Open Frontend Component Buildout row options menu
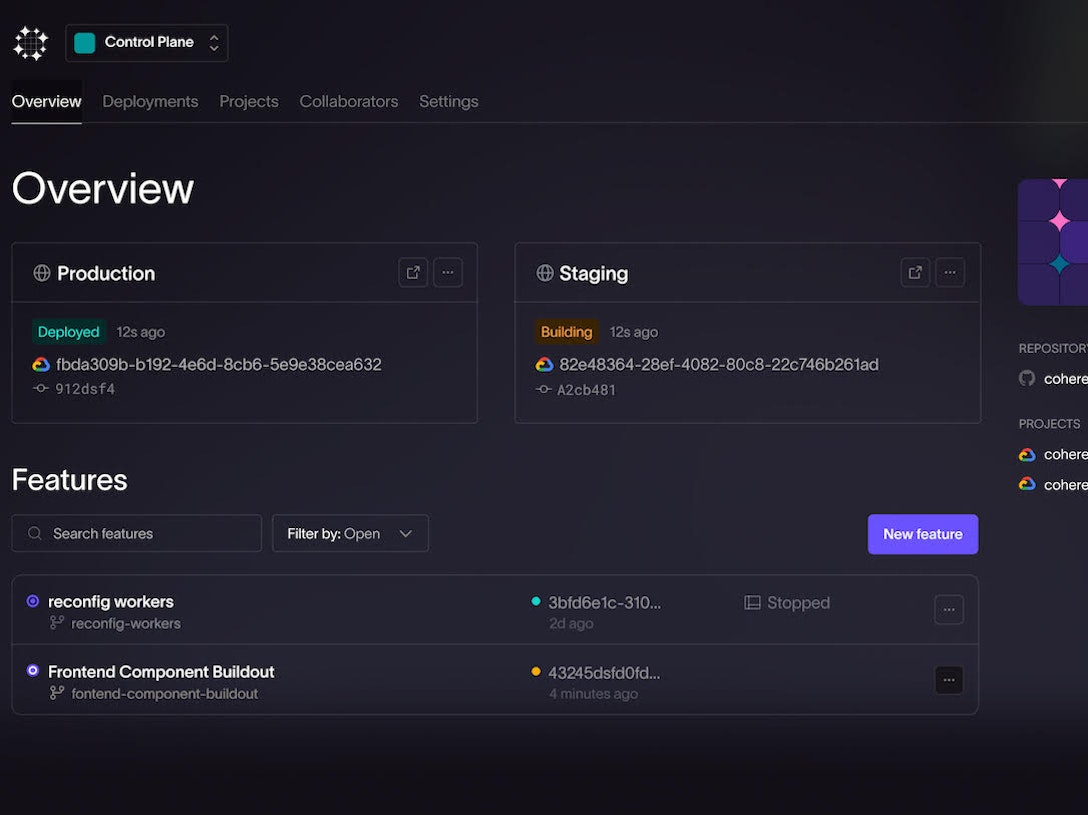1088x815 pixels. tap(948, 680)
